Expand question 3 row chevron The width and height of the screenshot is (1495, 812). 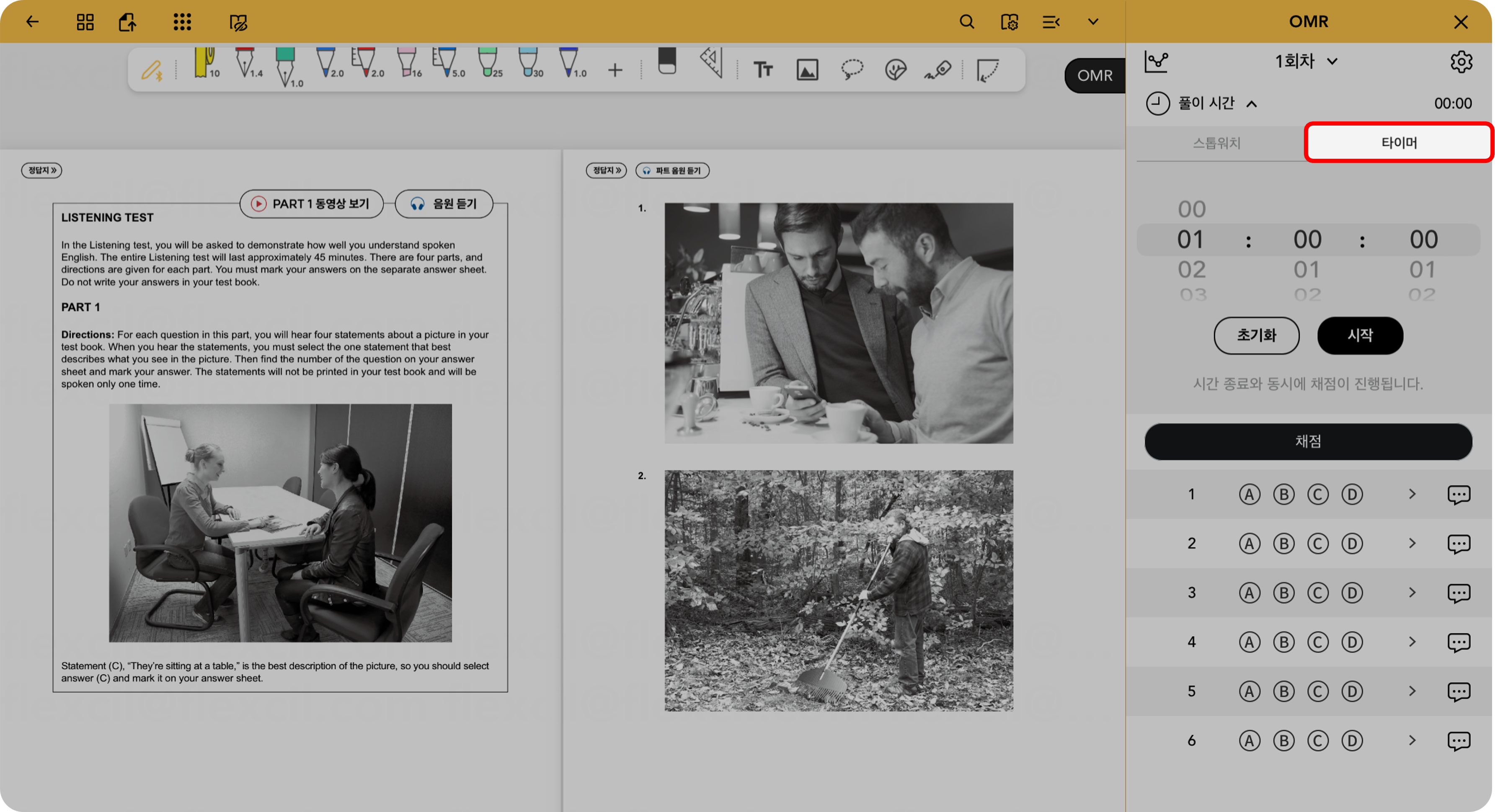click(x=1412, y=593)
